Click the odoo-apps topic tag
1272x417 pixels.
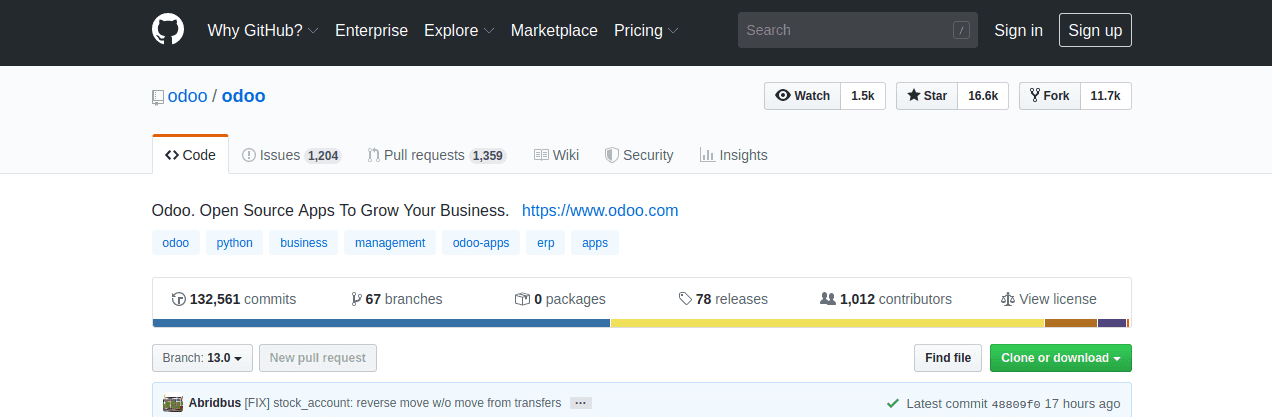(x=481, y=243)
